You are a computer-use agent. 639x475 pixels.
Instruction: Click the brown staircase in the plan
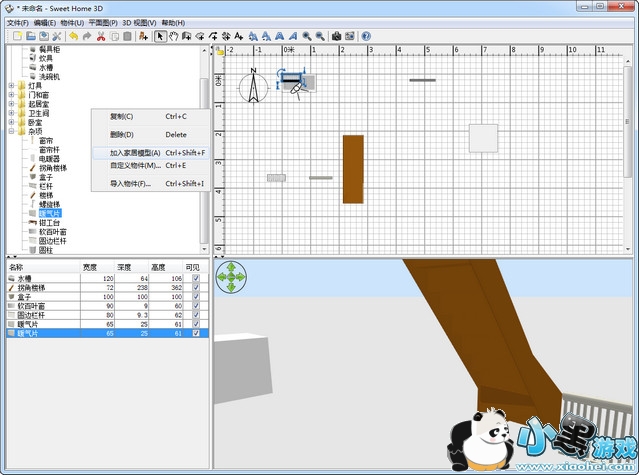(x=353, y=168)
